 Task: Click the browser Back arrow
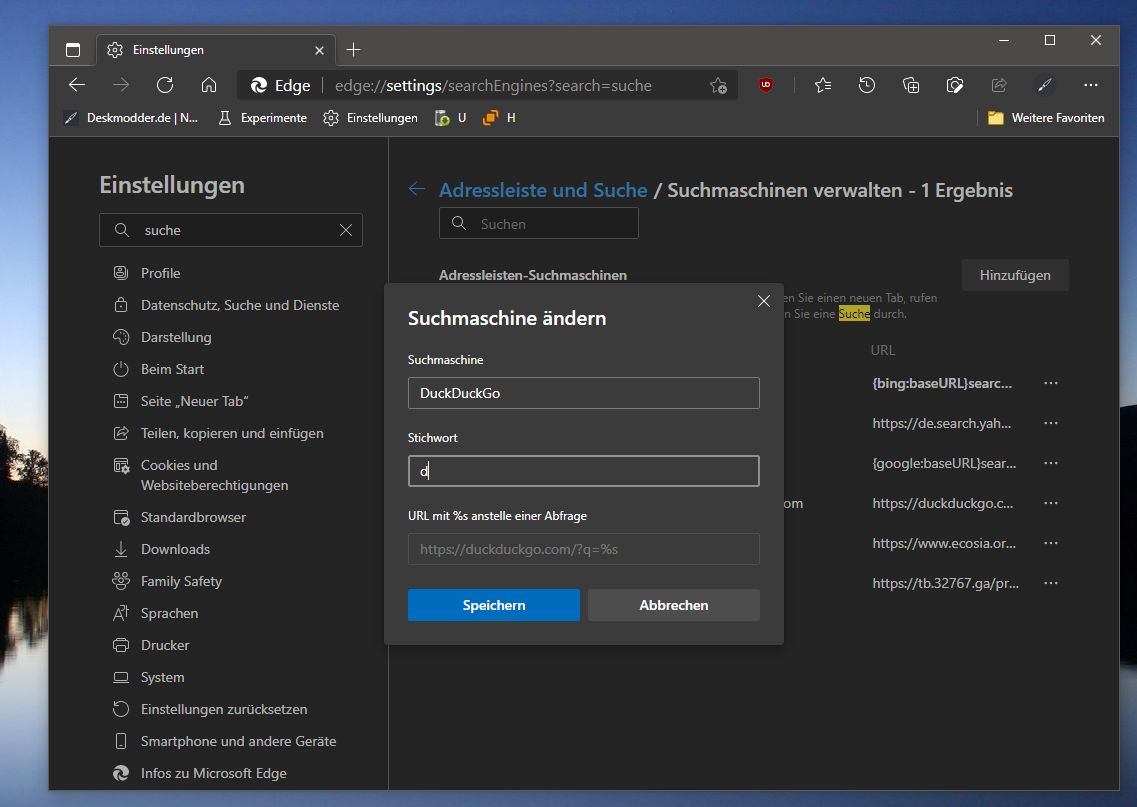coord(77,86)
